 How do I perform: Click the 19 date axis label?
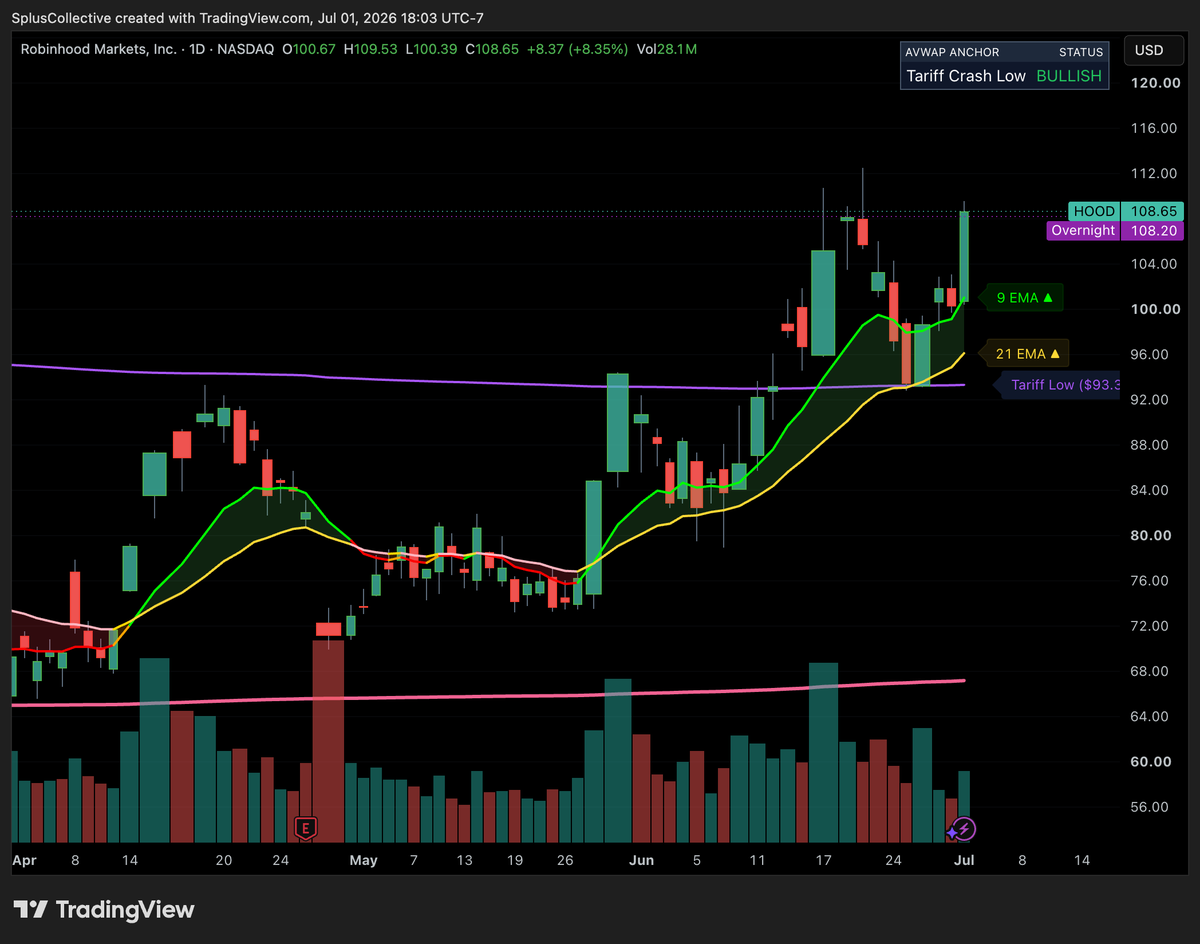pyautogui.click(x=515, y=860)
